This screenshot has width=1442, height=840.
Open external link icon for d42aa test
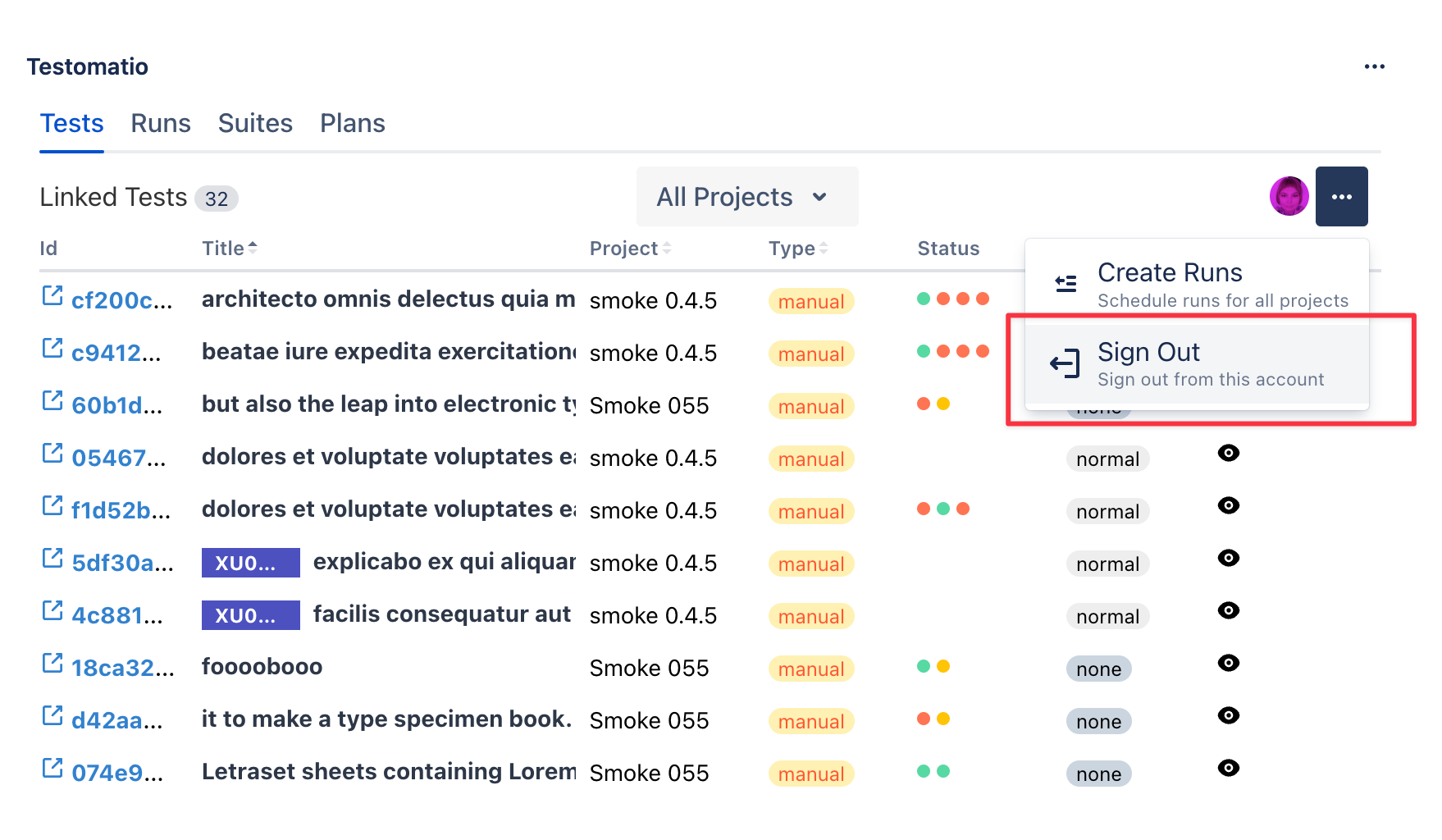point(52,716)
